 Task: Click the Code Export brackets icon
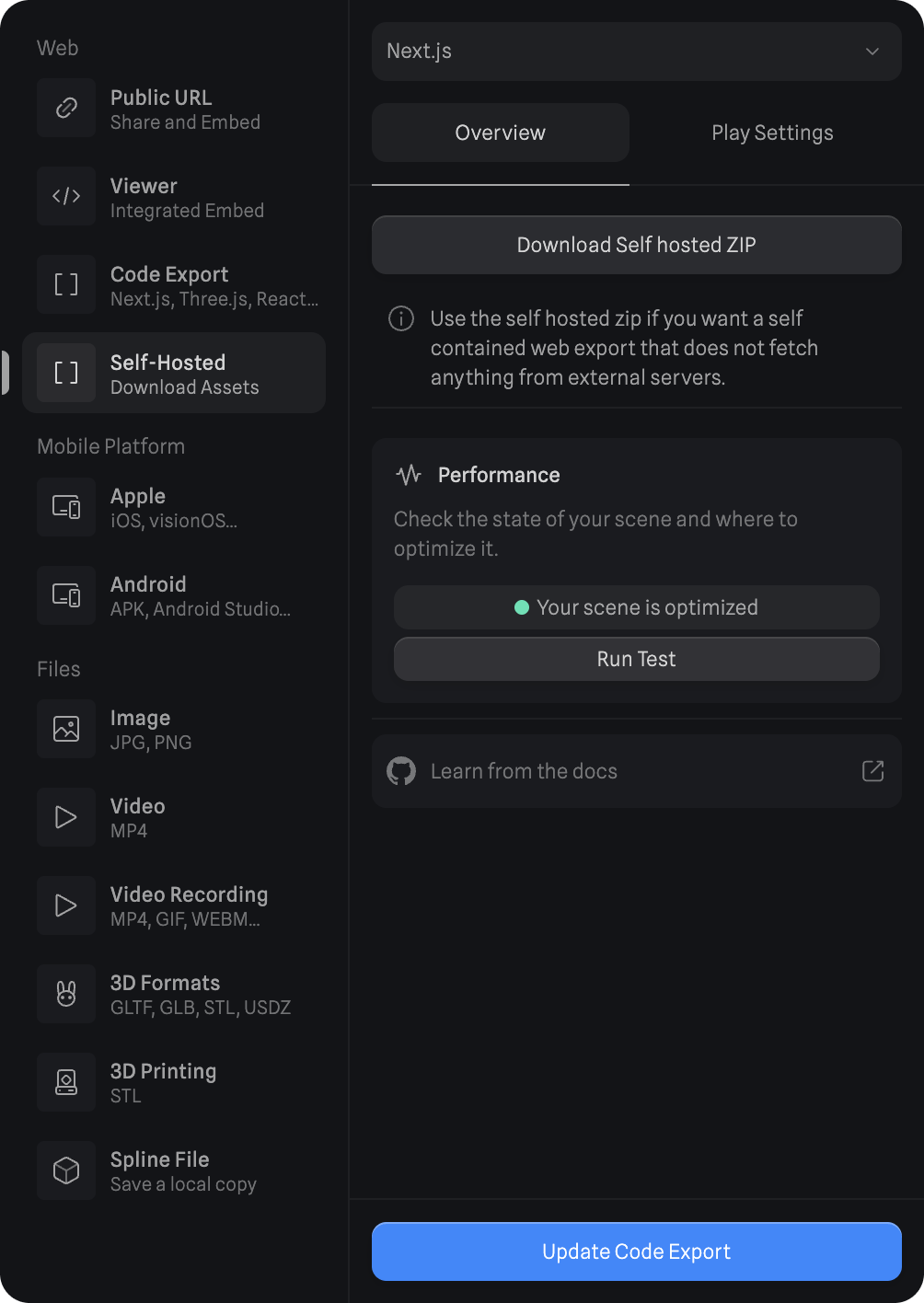(66, 284)
